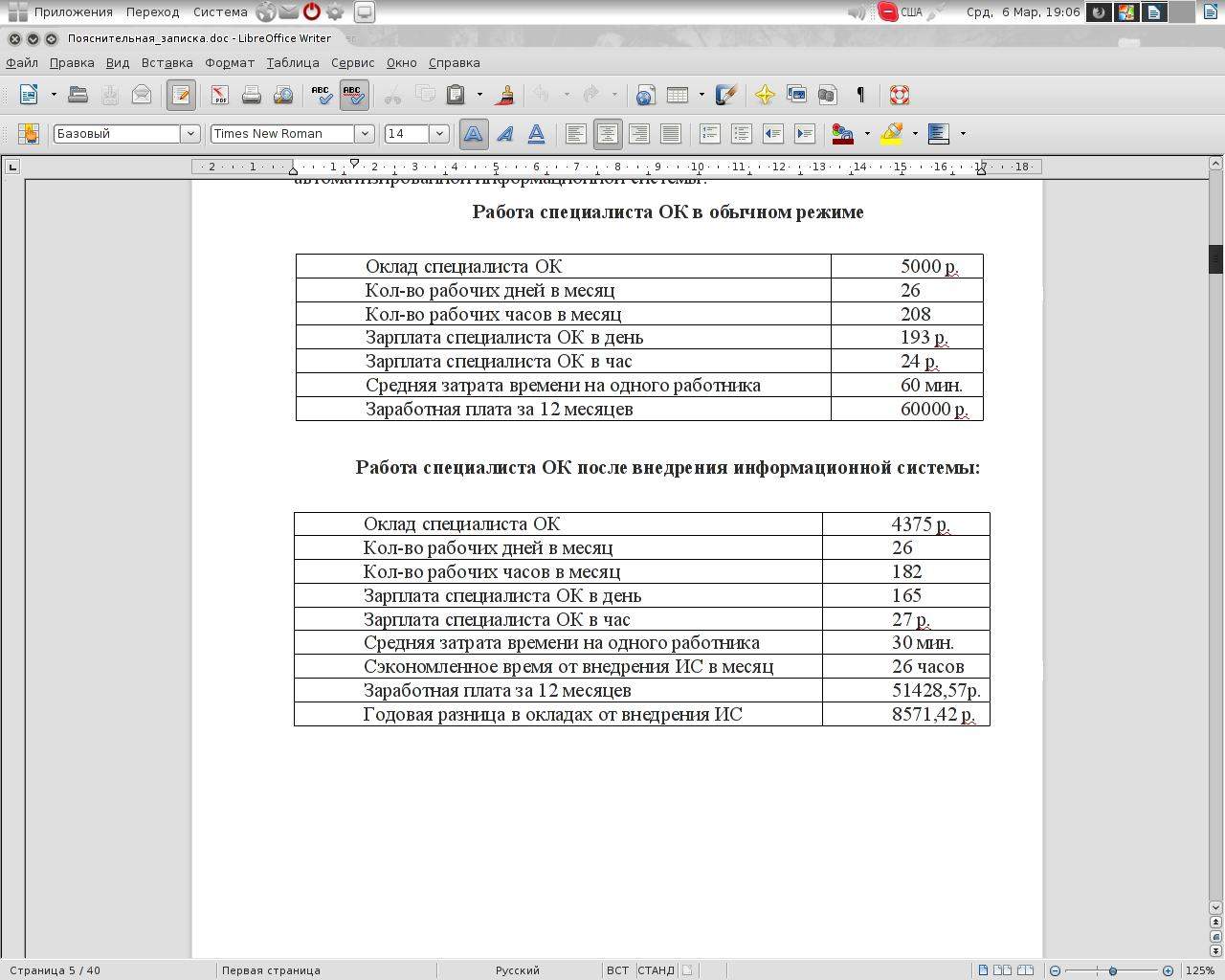This screenshot has height=980, width=1225.
Task: Toggle Underline formatting button
Action: (536, 134)
